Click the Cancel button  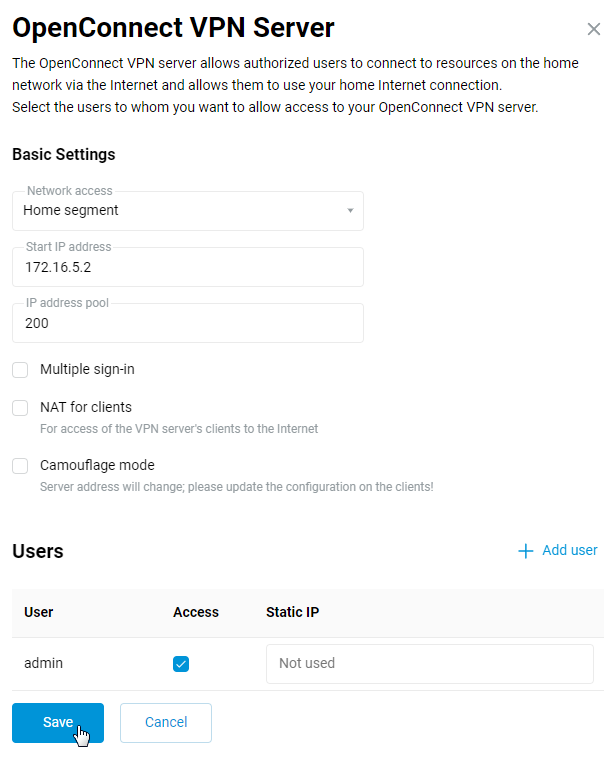166,723
